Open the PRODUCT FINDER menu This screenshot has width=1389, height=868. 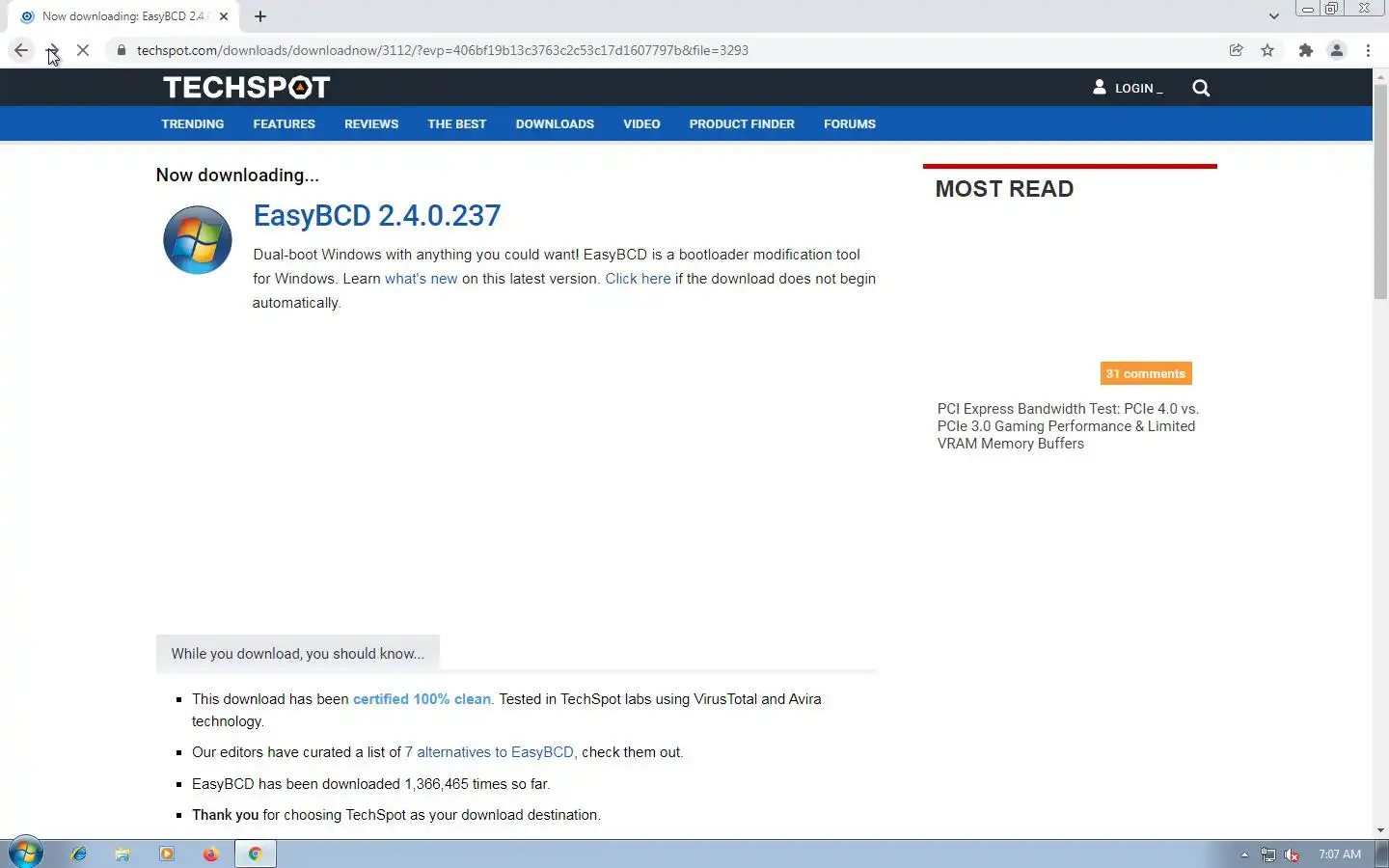coord(742,124)
